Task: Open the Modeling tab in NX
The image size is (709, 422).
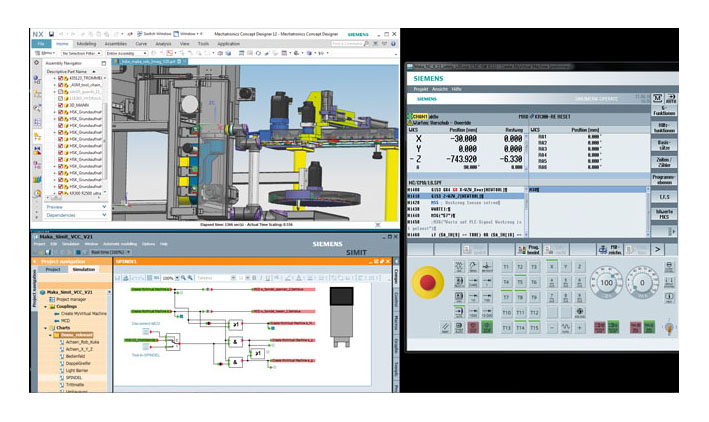Action: [x=86, y=44]
